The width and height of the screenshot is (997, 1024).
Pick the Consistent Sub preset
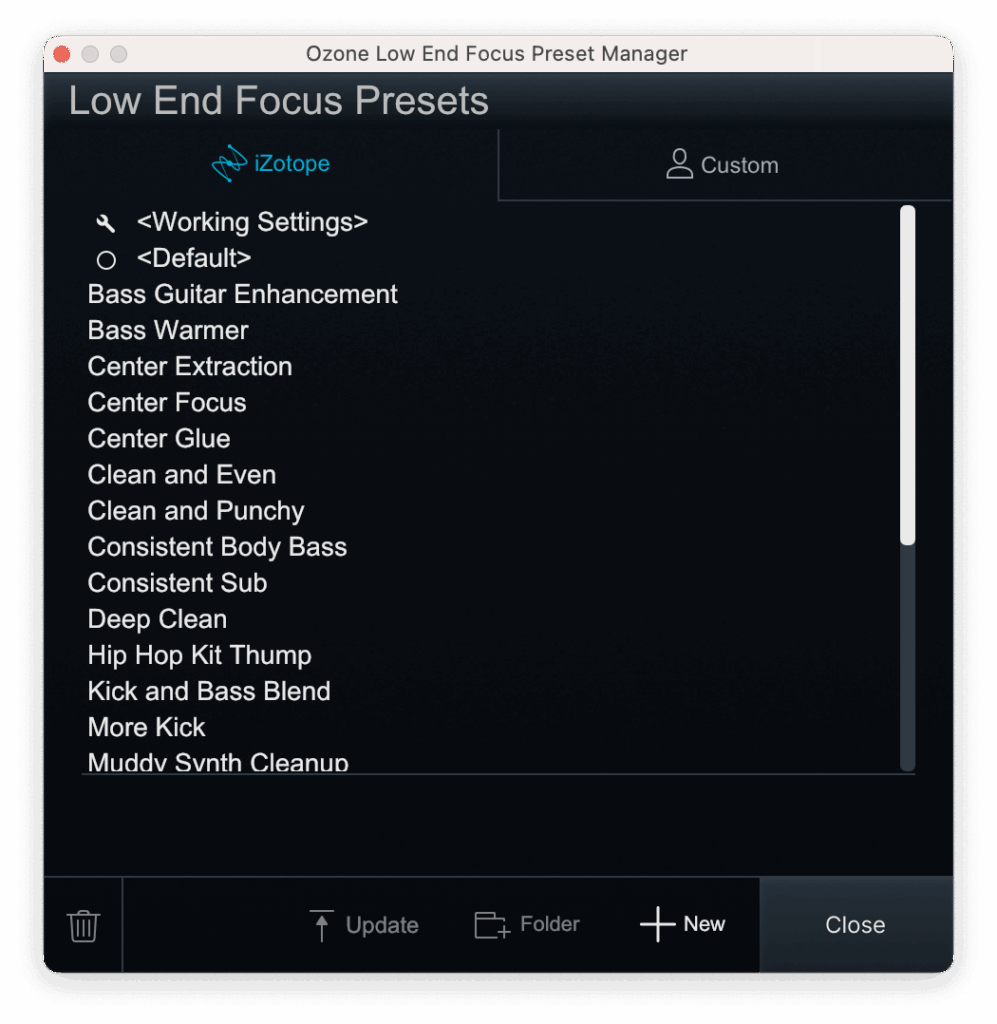coord(177,583)
